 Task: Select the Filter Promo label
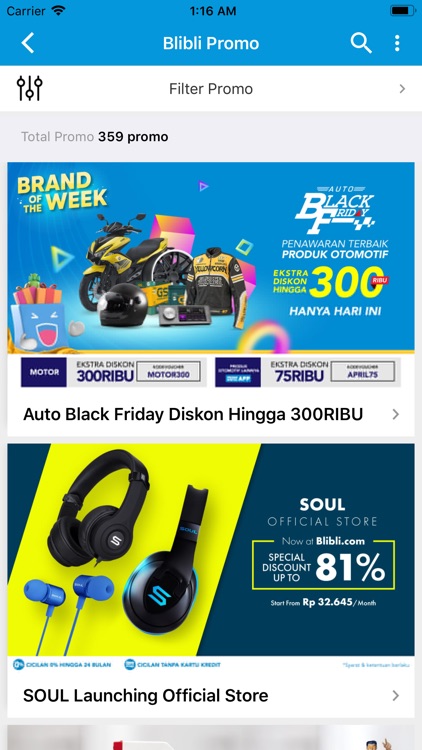pyautogui.click(x=211, y=89)
